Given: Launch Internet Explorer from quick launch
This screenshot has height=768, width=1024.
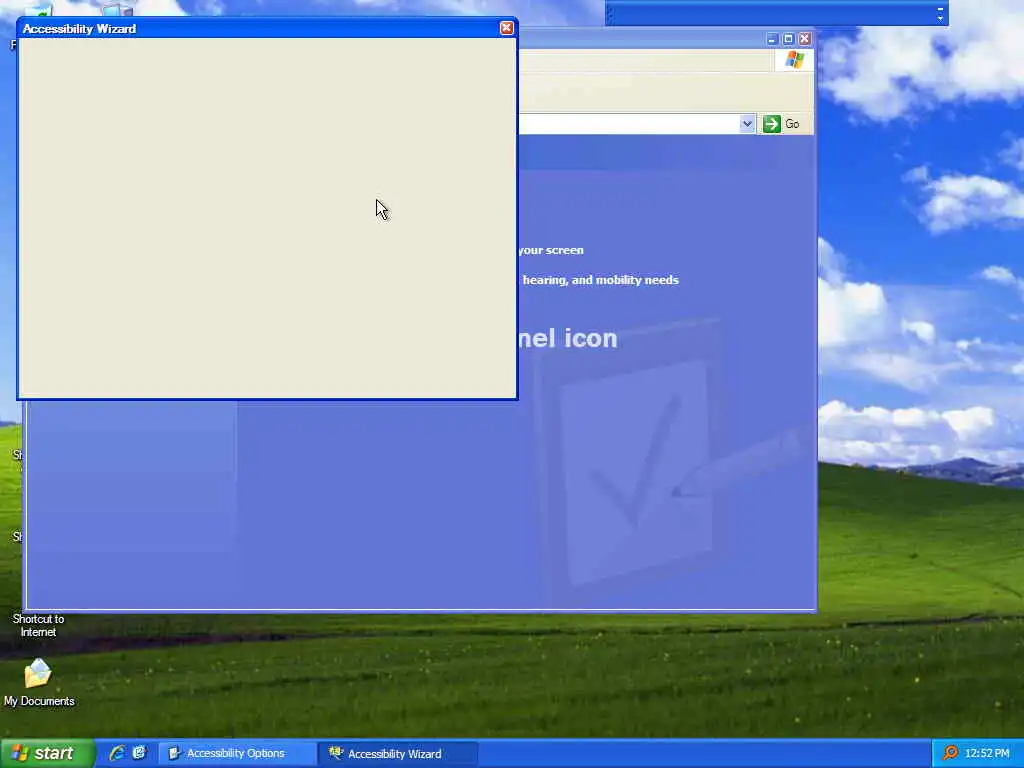Looking at the screenshot, I should pyautogui.click(x=118, y=753).
